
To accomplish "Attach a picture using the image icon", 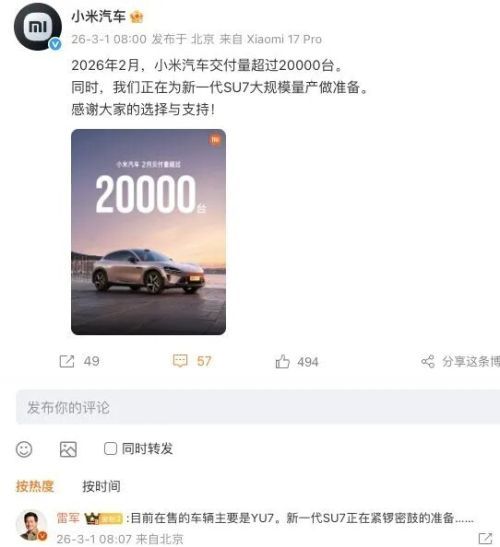I will point(68,449).
